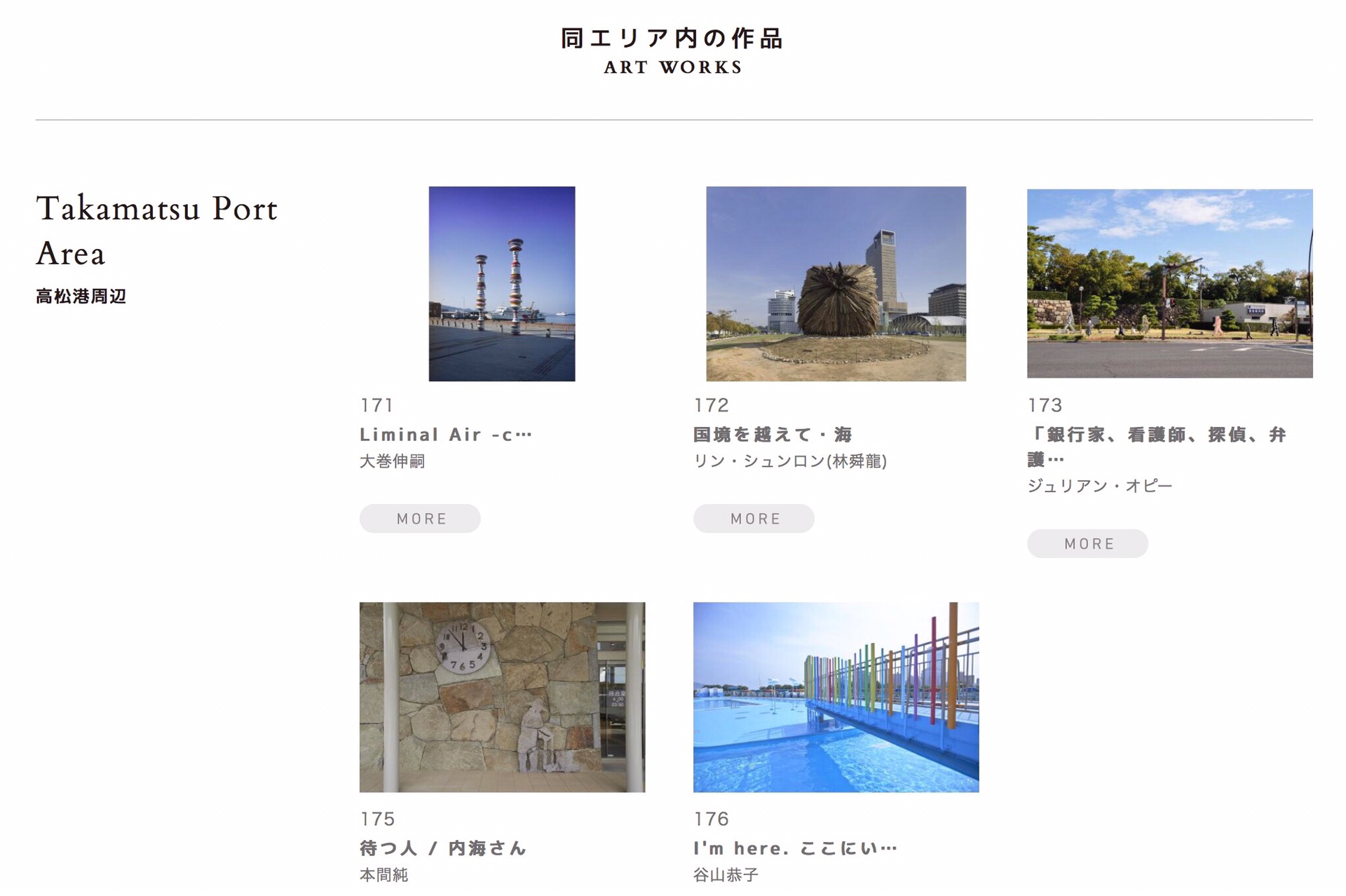Click the Takamatsu Port Area heading
The image size is (1346, 896).
(157, 231)
